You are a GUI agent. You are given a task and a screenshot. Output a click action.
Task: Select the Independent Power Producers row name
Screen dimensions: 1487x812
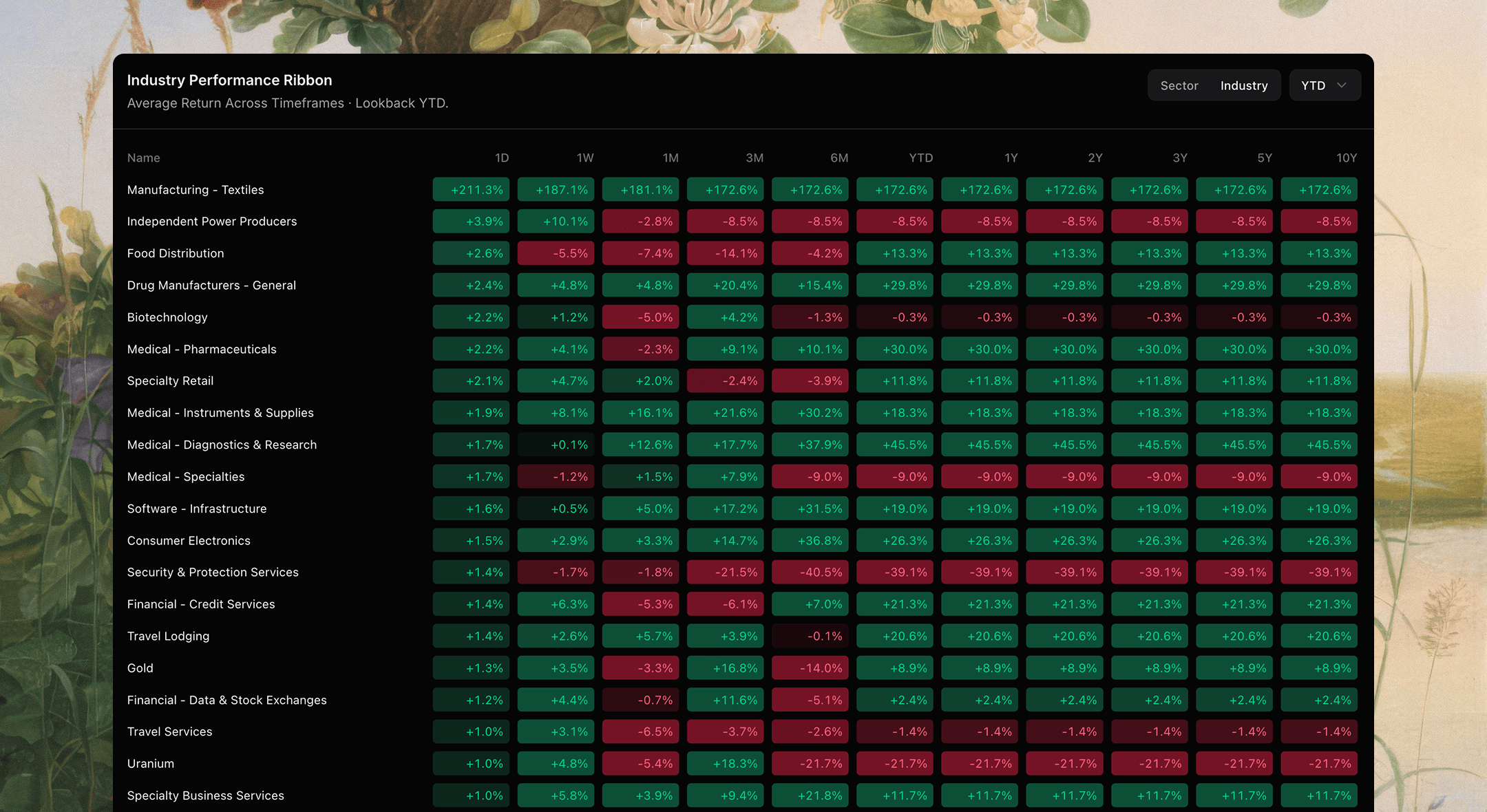coord(212,222)
